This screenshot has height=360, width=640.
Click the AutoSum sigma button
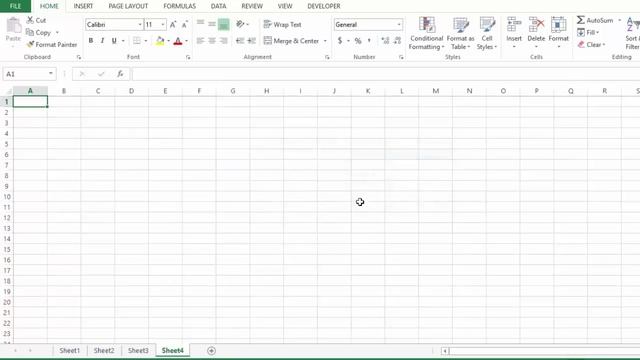(x=594, y=20)
